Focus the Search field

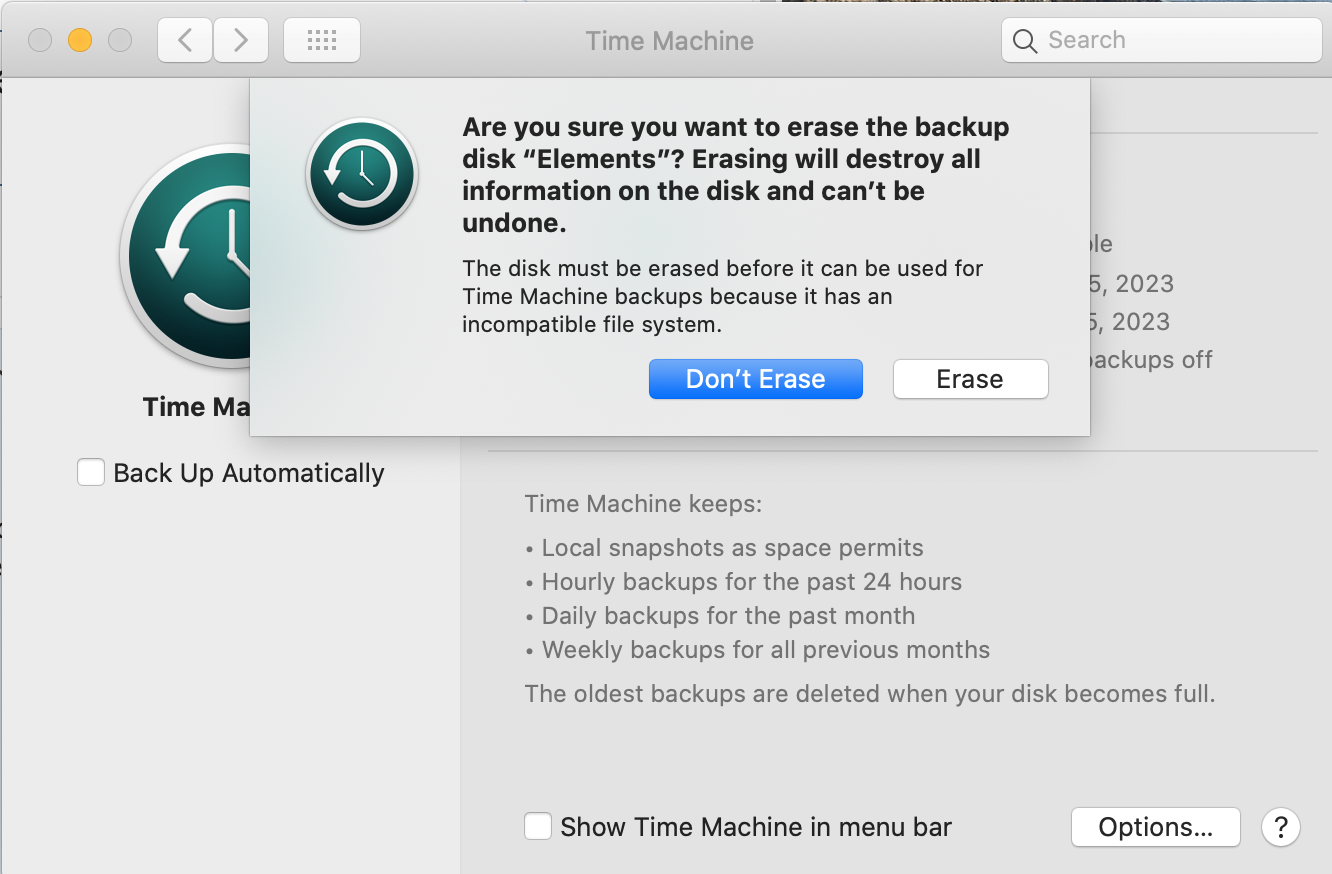click(x=1161, y=40)
